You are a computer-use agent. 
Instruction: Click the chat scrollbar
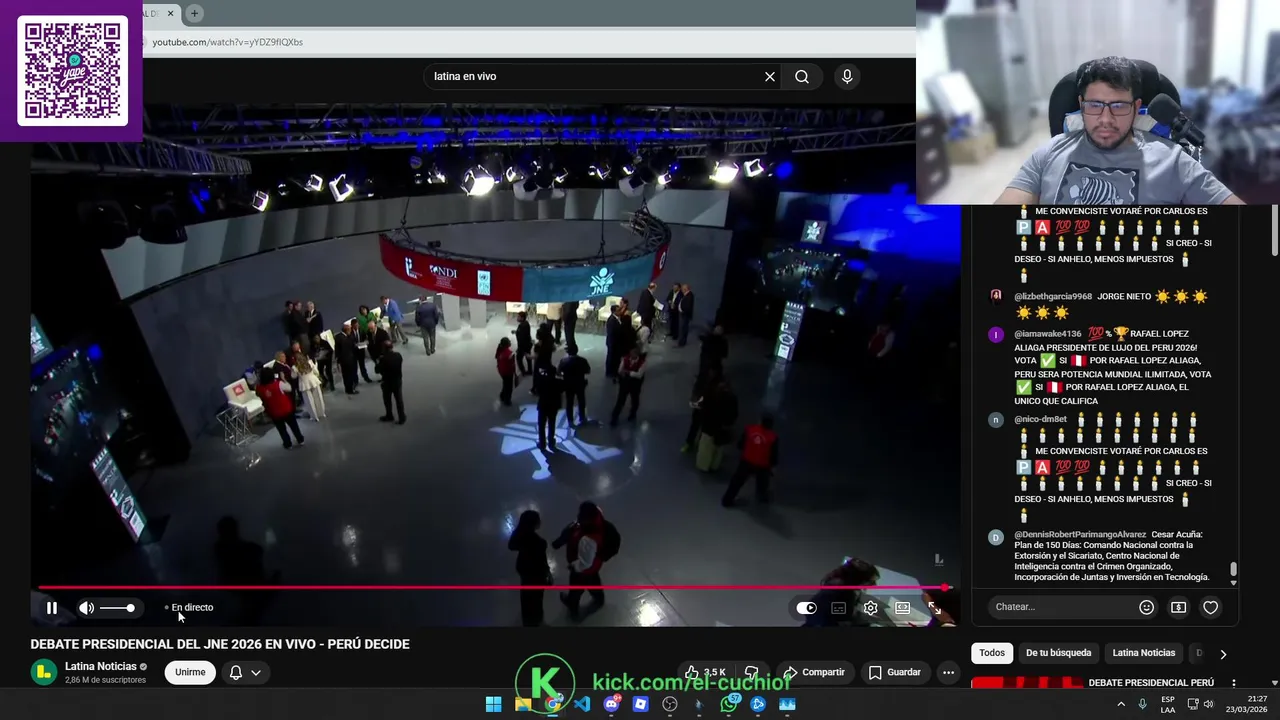[1234, 570]
